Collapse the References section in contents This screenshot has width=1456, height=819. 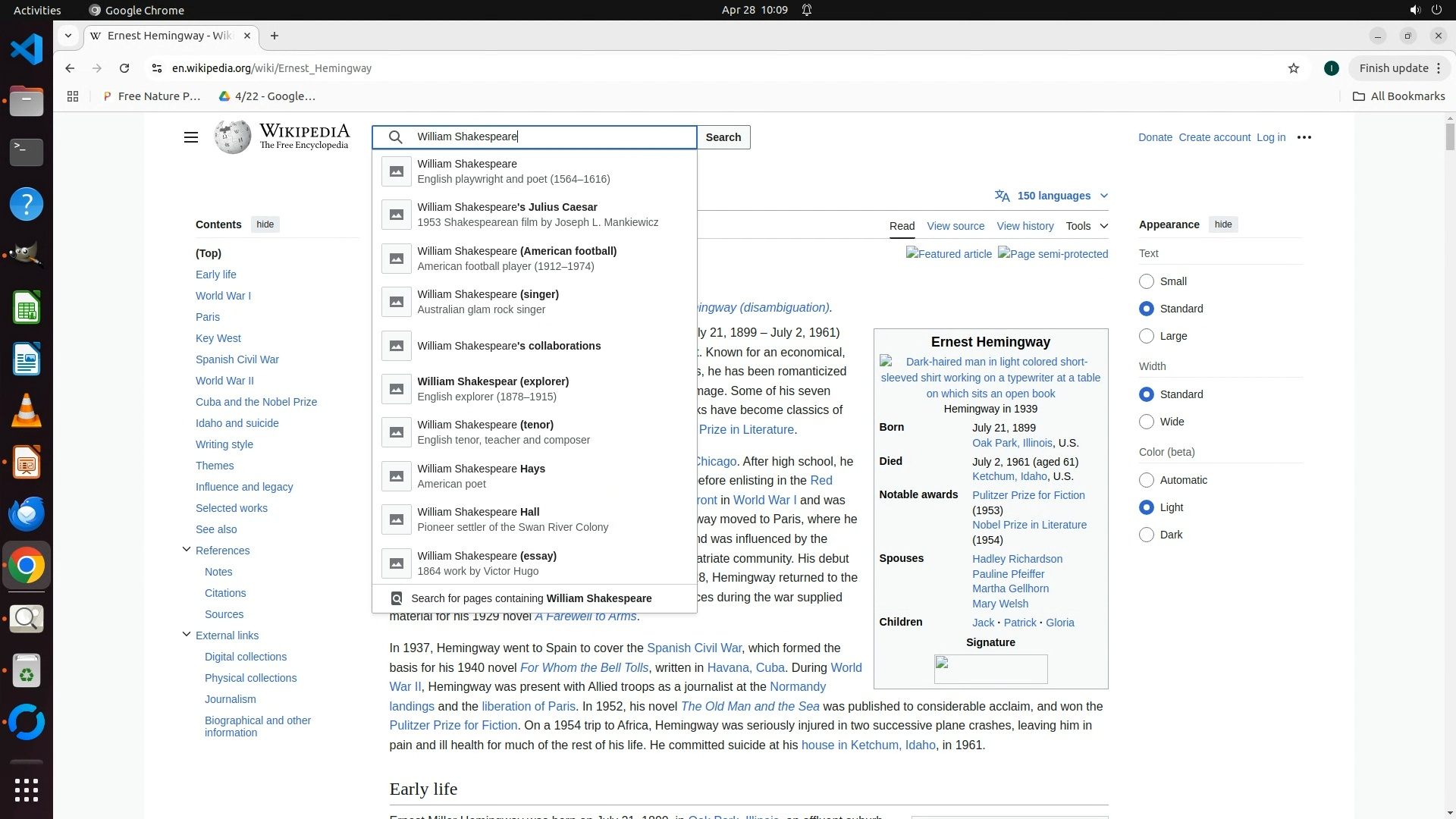pyautogui.click(x=187, y=550)
